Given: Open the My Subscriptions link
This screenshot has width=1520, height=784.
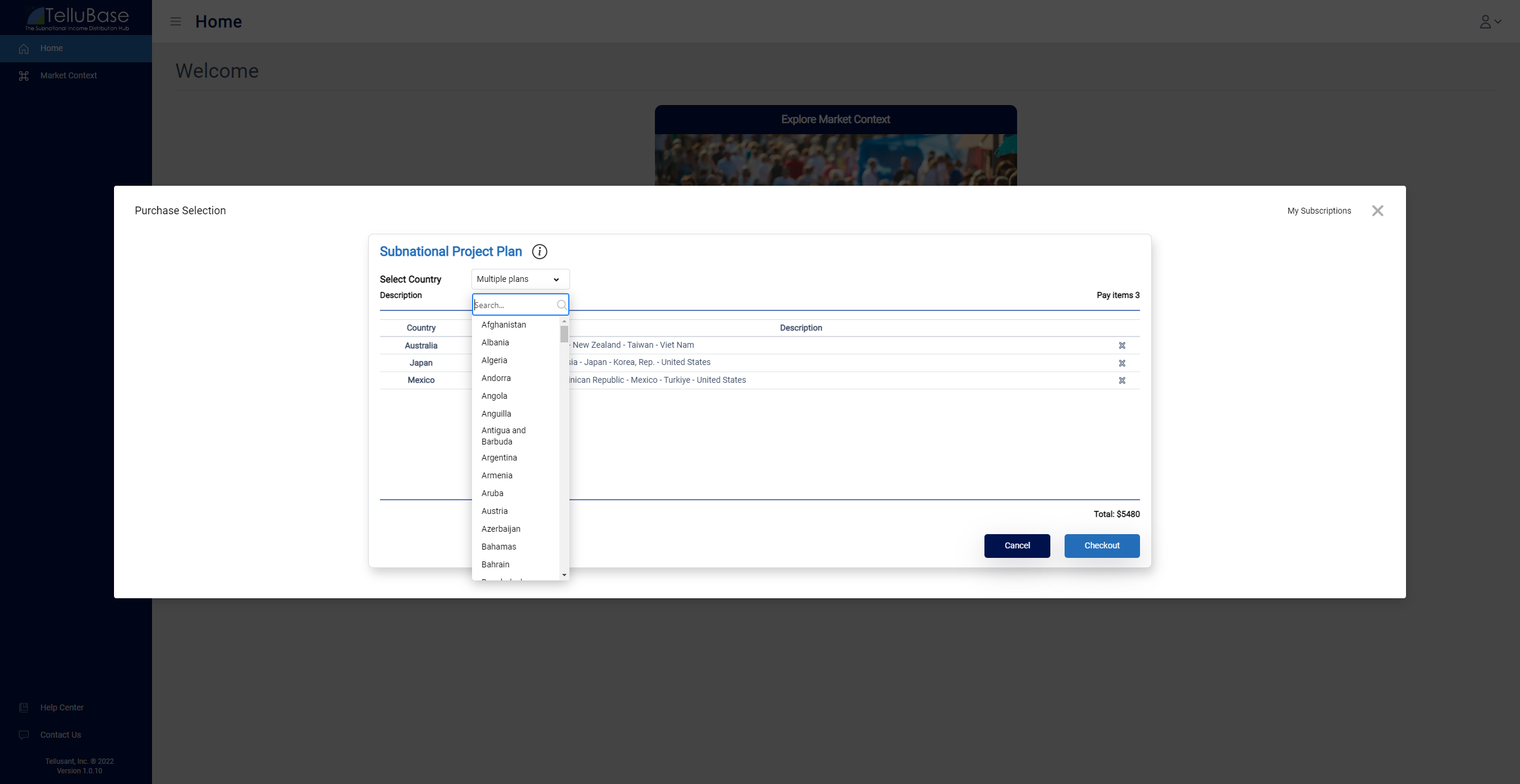Looking at the screenshot, I should coord(1319,211).
